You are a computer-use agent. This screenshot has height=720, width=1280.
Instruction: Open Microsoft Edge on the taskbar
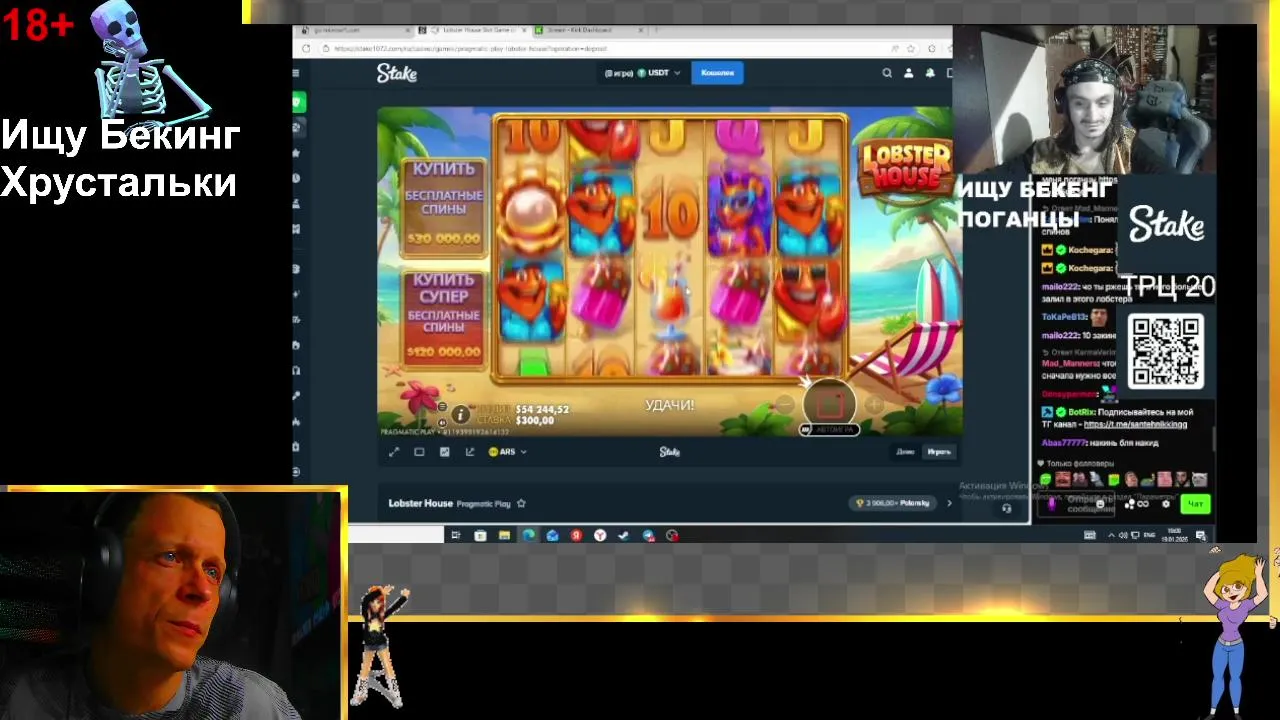tap(528, 535)
